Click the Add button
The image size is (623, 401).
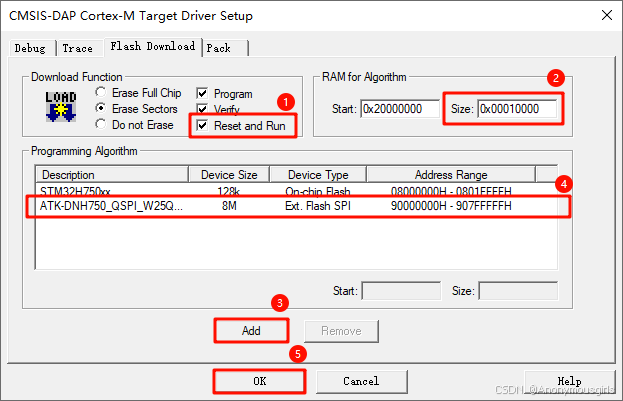[251, 331]
